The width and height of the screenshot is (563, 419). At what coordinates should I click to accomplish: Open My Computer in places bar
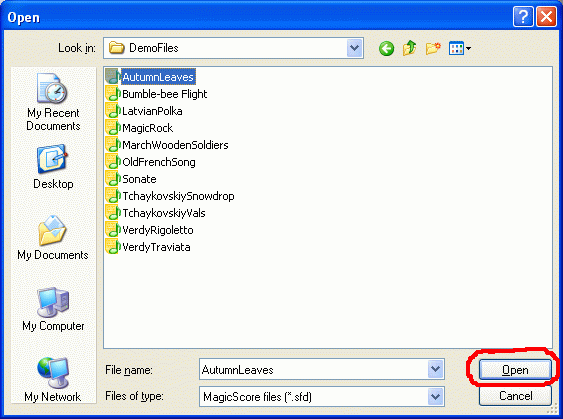point(53,309)
